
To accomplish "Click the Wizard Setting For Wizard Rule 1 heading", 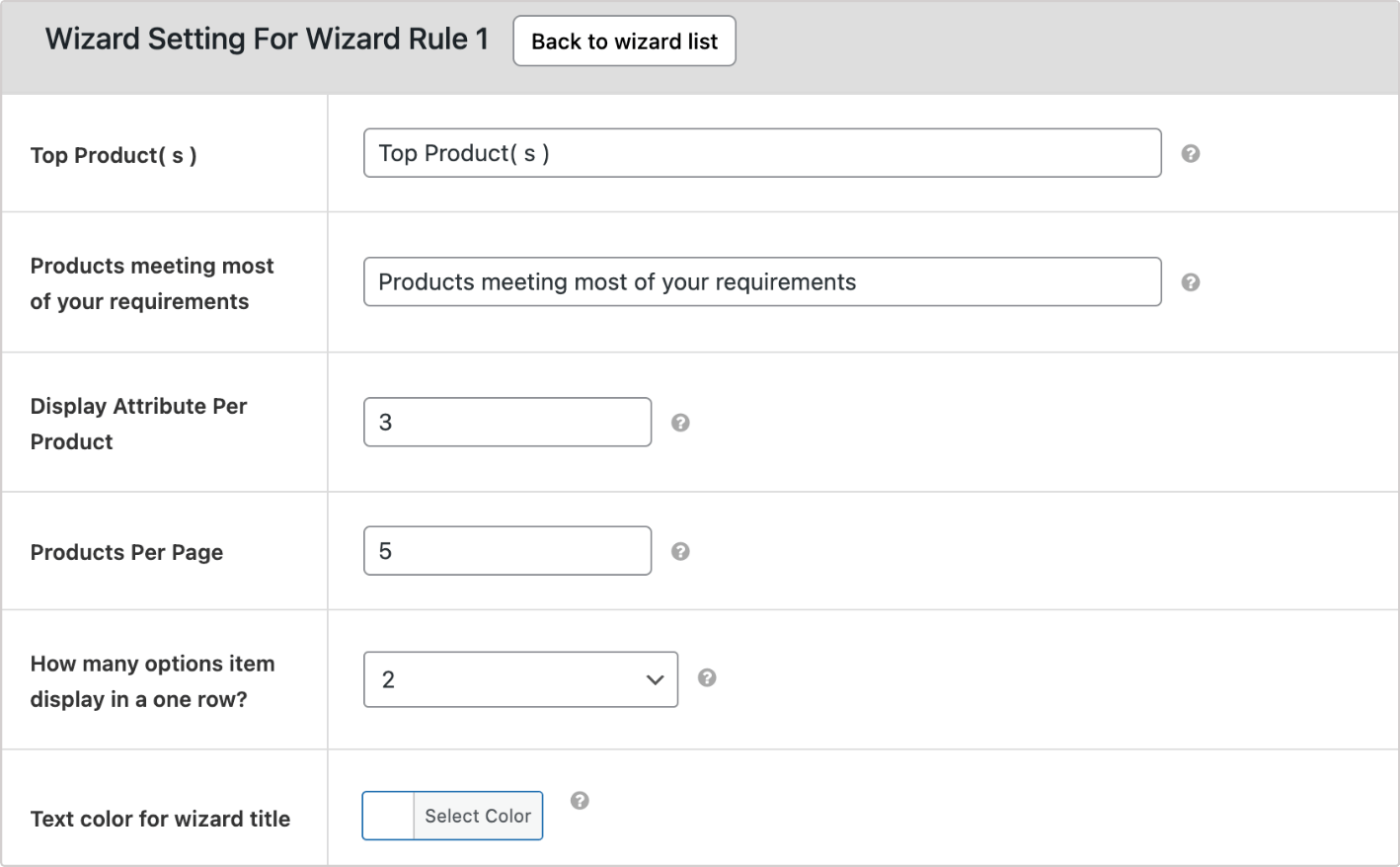I will point(267,39).
